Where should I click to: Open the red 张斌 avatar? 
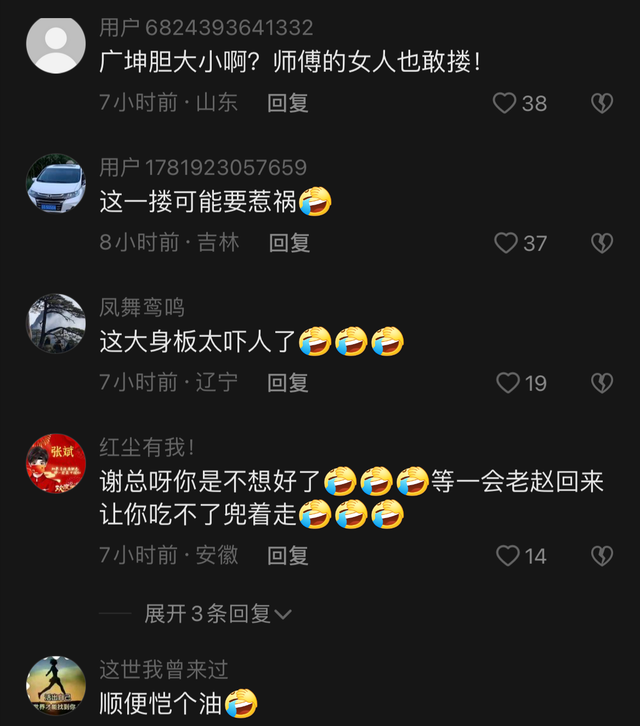[x=56, y=463]
